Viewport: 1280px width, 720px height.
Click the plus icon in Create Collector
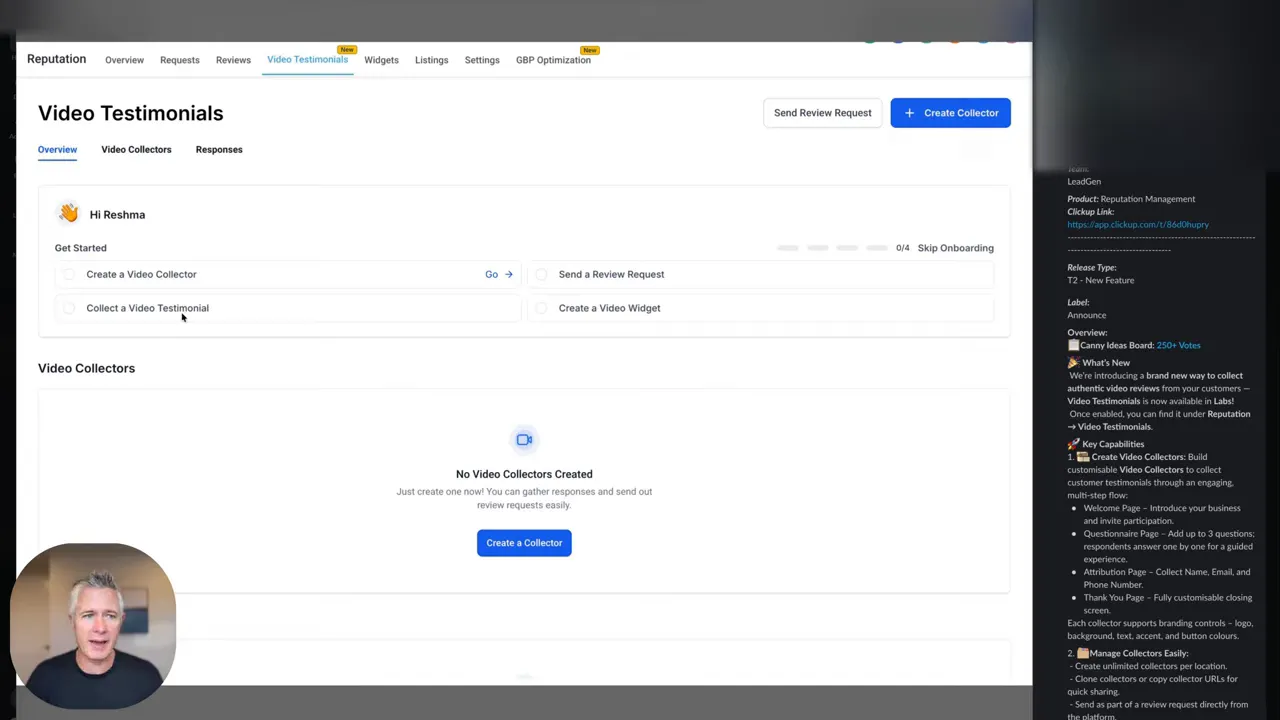click(909, 113)
